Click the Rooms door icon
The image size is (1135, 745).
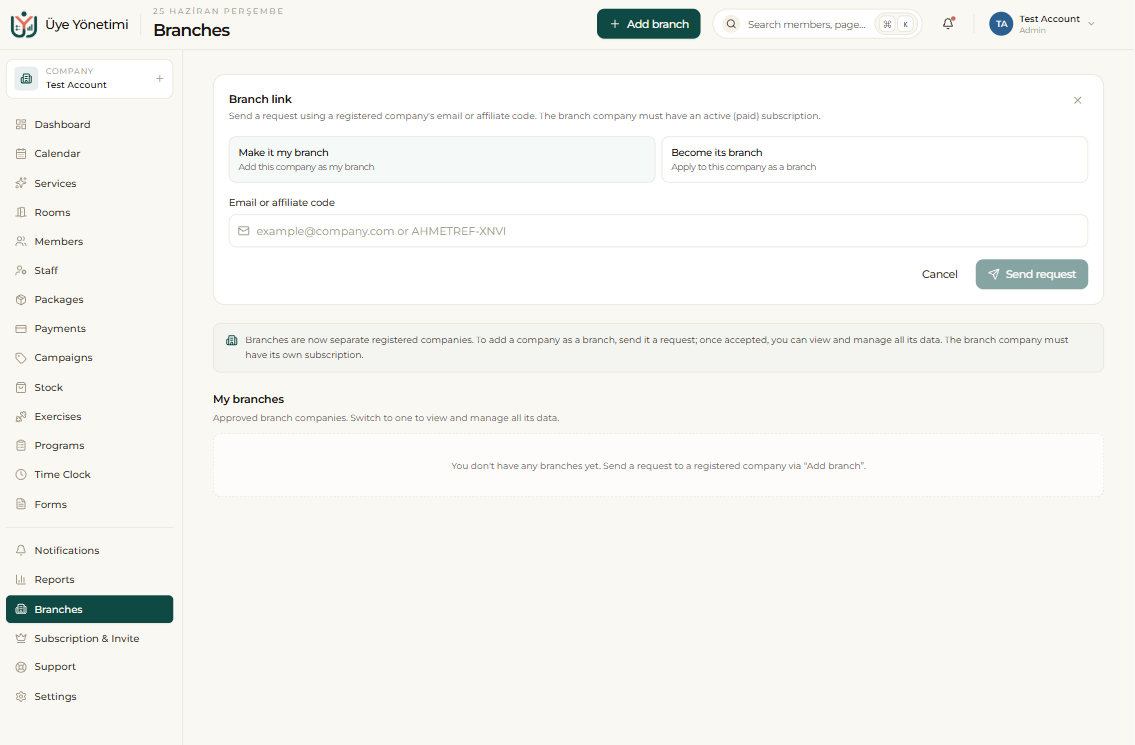[x=21, y=212]
